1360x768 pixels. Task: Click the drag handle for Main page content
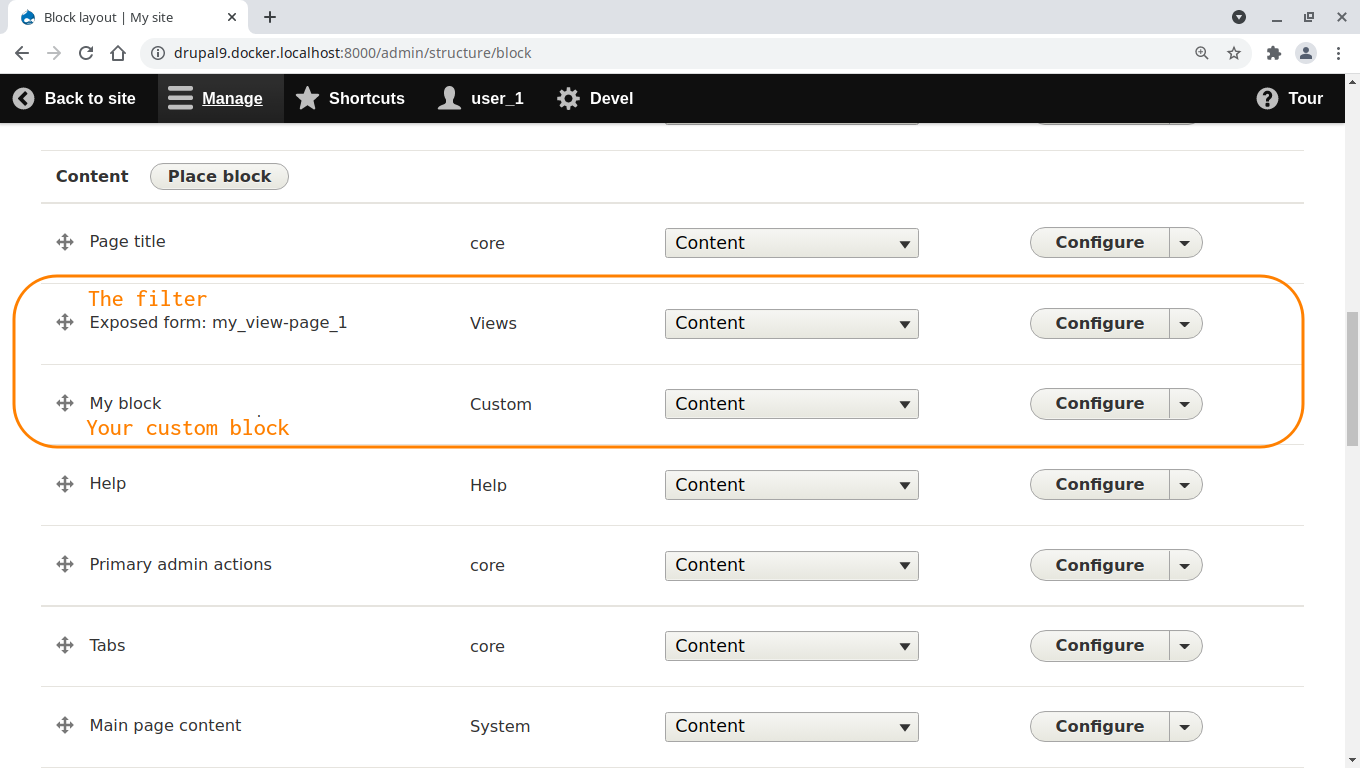pyautogui.click(x=64, y=726)
